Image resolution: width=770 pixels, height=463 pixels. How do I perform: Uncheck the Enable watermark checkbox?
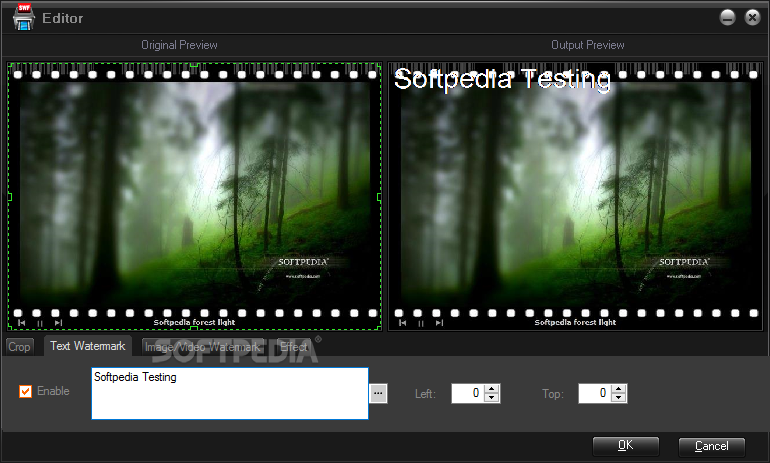[25, 391]
